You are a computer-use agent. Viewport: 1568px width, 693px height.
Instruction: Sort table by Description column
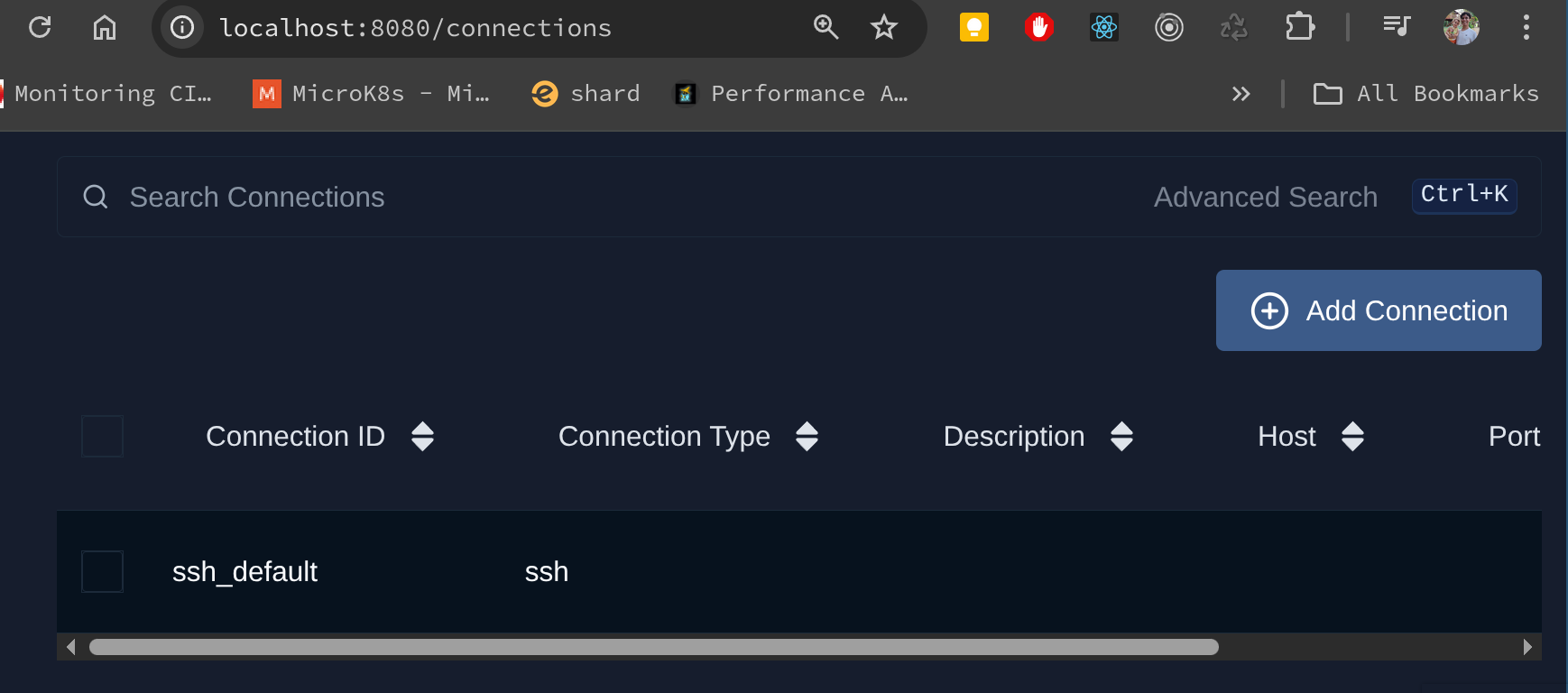(x=1121, y=437)
